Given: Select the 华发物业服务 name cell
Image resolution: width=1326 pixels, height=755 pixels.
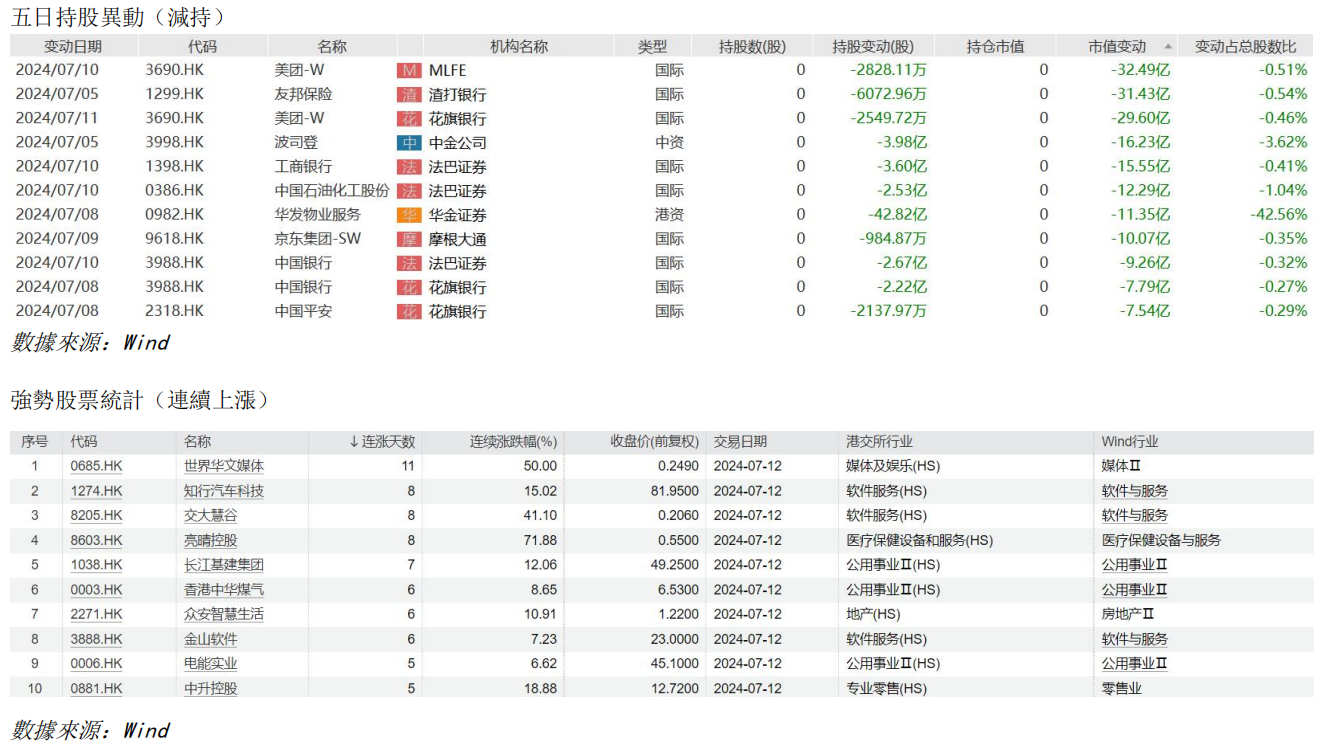Looking at the screenshot, I should tap(318, 215).
